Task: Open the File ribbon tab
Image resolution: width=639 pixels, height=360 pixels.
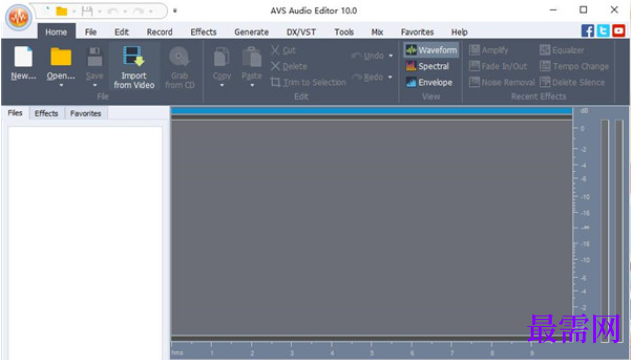Action: [x=90, y=32]
